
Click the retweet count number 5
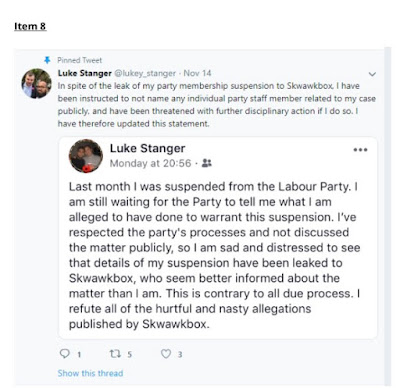pos(130,354)
